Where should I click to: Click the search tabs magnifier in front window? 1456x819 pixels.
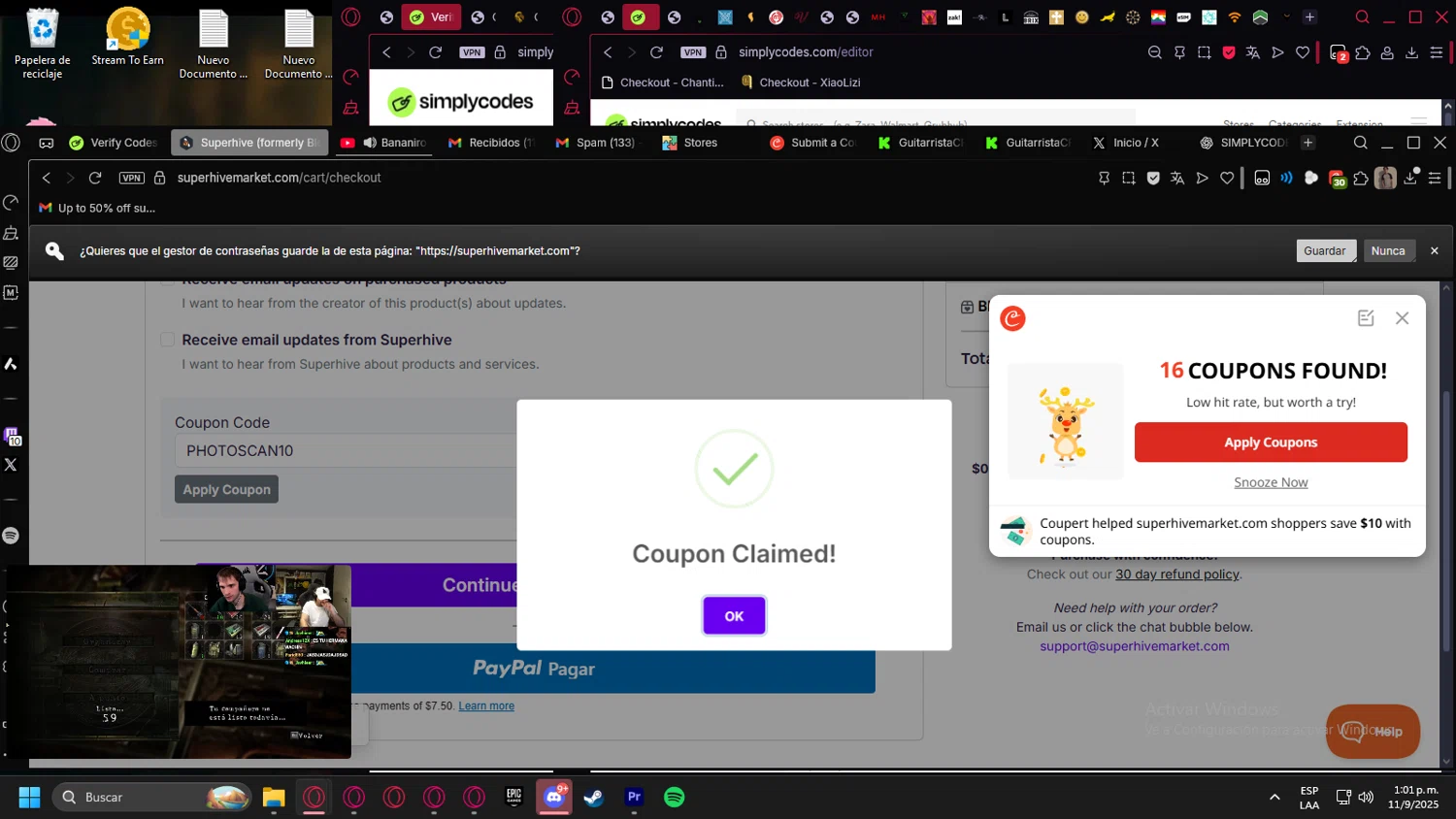pos(1360,143)
